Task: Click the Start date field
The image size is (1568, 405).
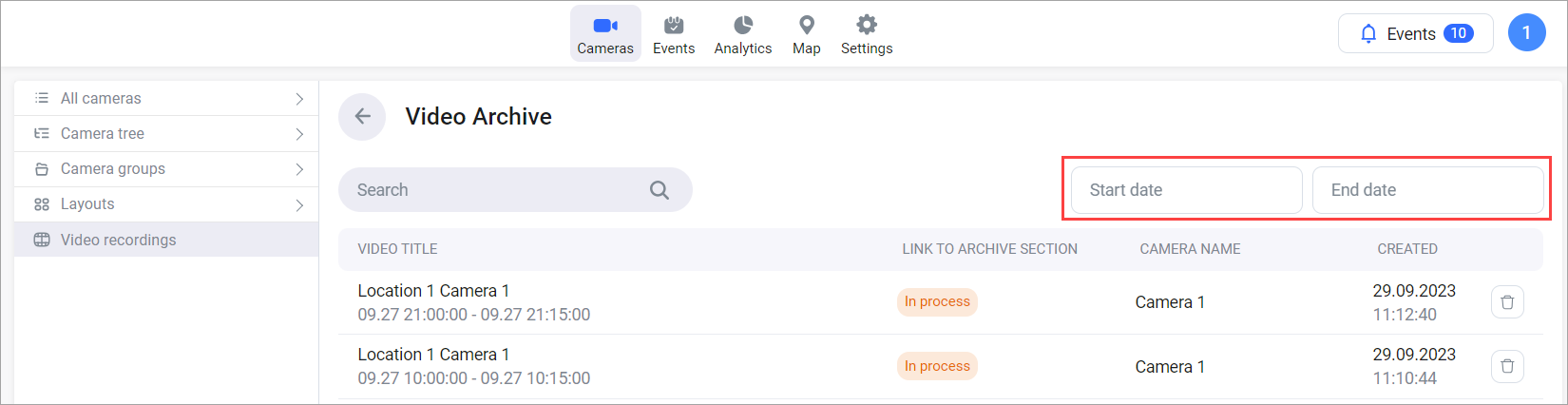Action: (1186, 190)
